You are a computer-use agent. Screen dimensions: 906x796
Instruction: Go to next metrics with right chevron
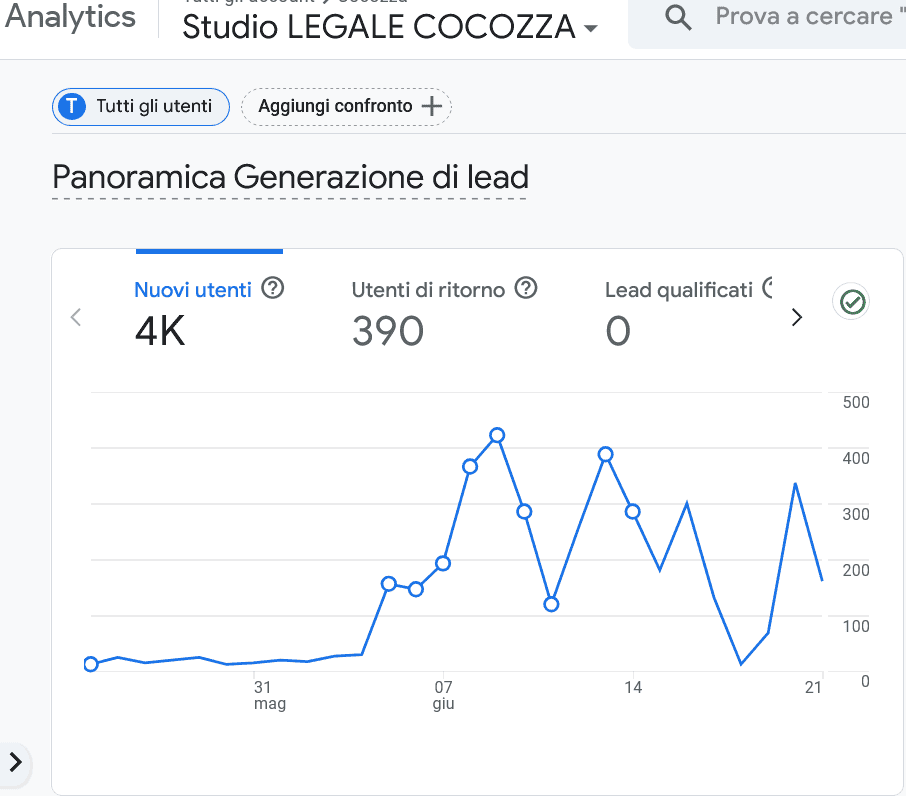(797, 317)
